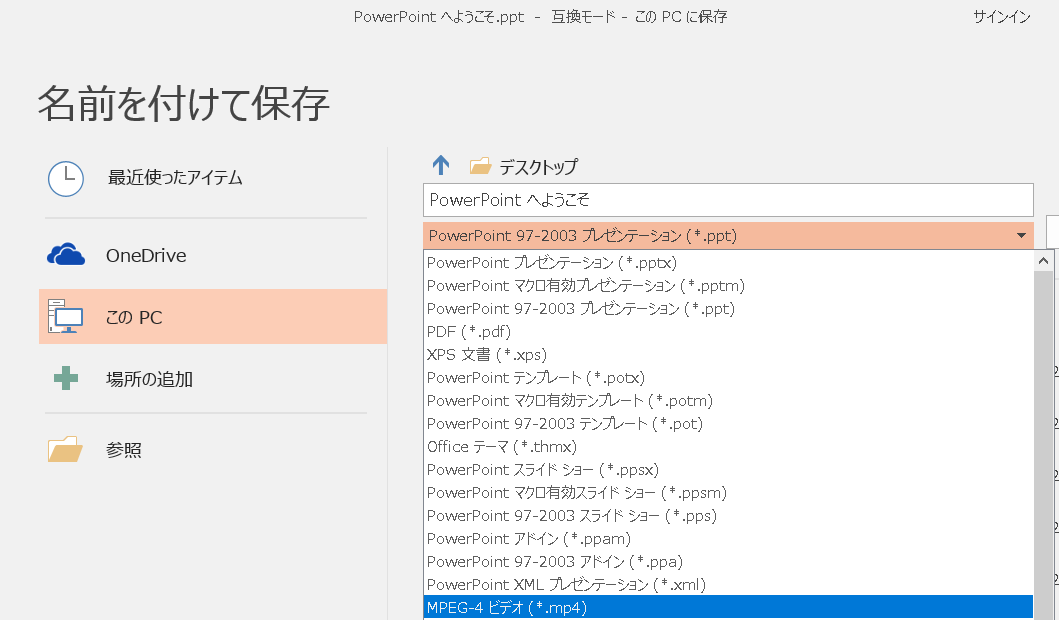Select 97-2003 スライド ショー (*.pps) format
Viewport: 1059px width, 620px height.
coord(728,515)
